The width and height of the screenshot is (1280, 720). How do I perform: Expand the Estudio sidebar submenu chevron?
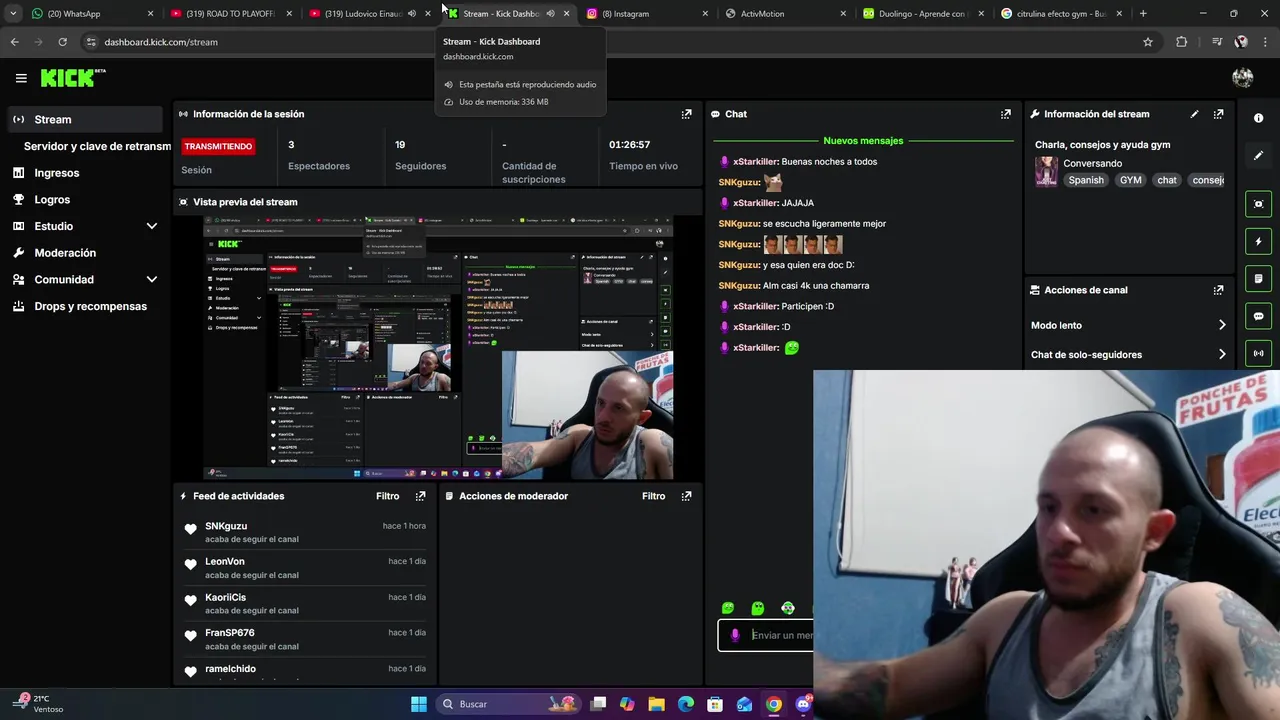152,227
